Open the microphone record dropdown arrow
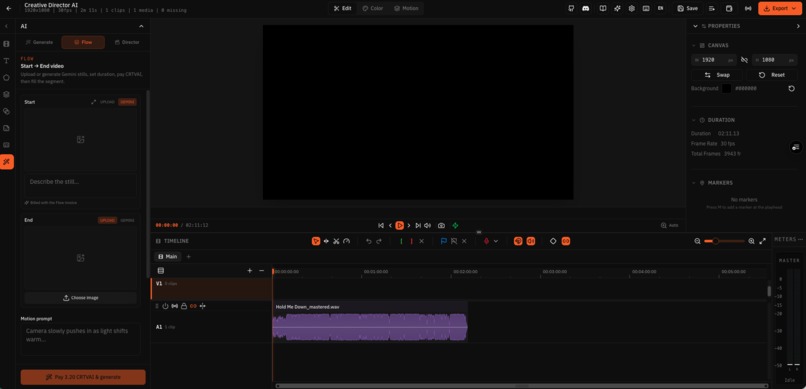 click(x=496, y=241)
